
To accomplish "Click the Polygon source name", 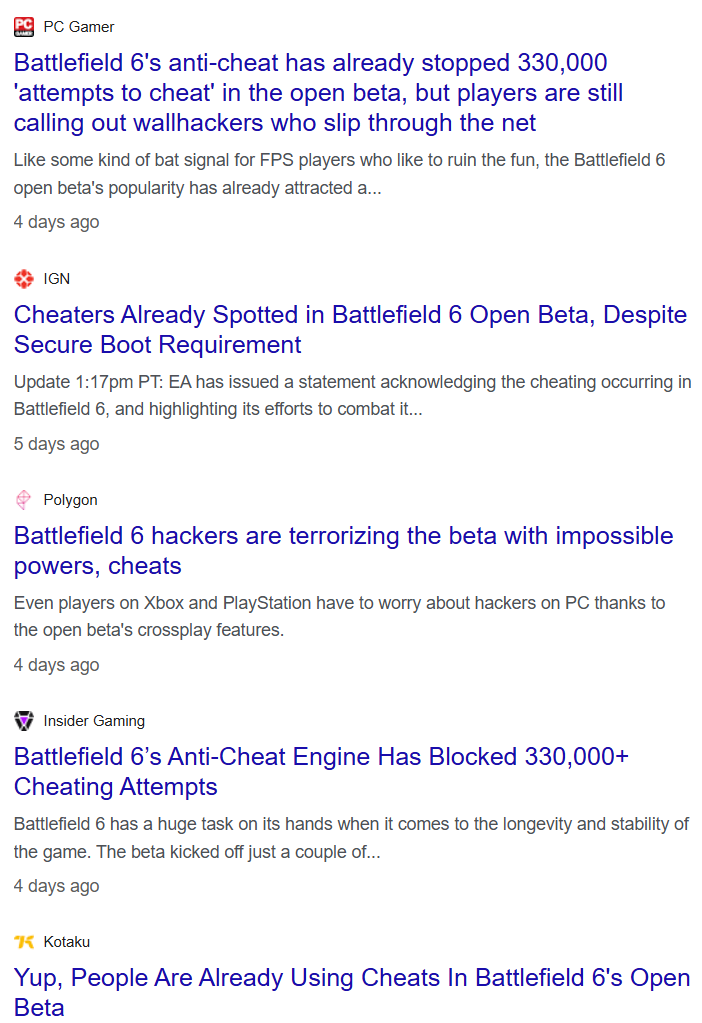I will tap(70, 500).
